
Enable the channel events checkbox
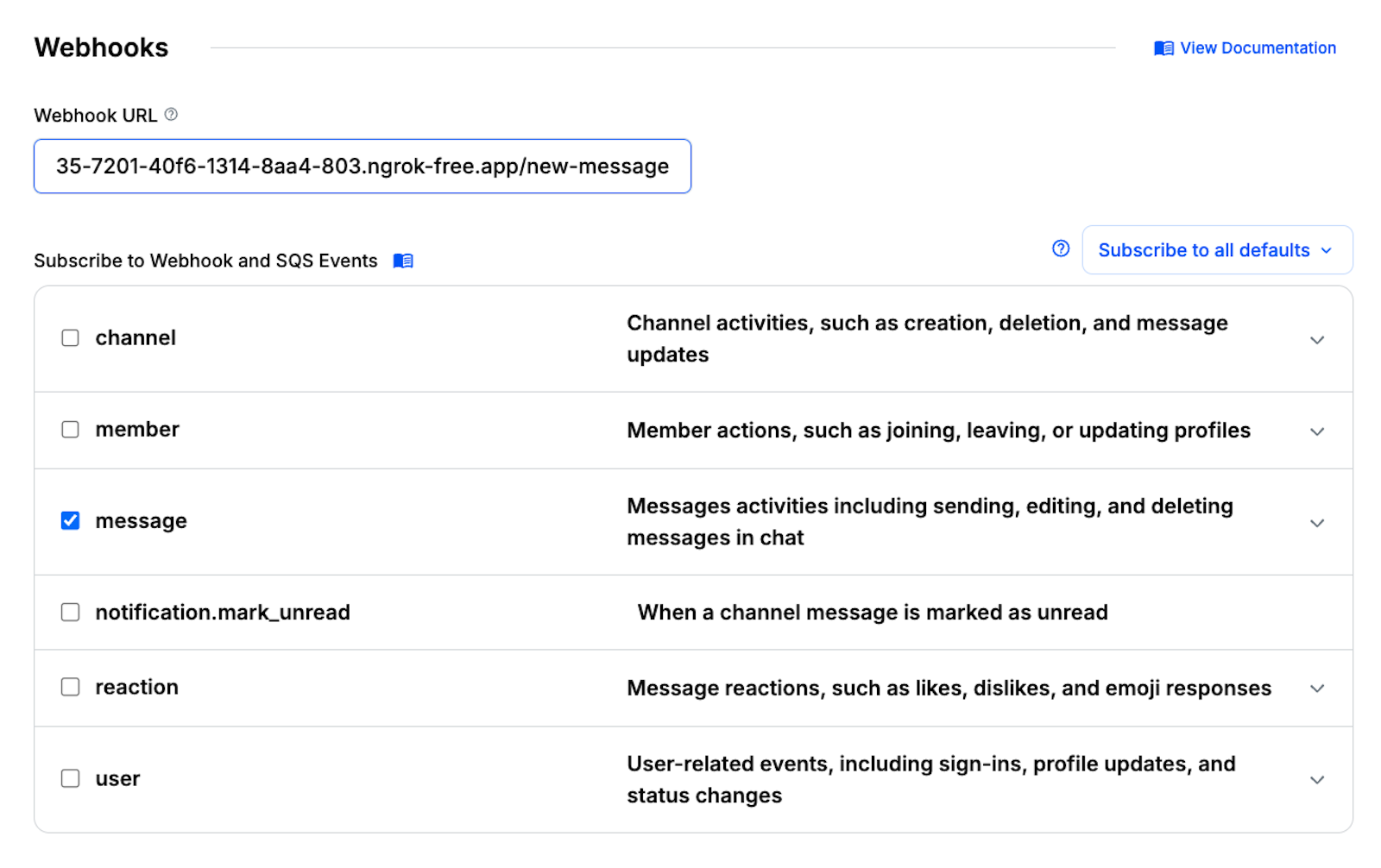[70, 338]
